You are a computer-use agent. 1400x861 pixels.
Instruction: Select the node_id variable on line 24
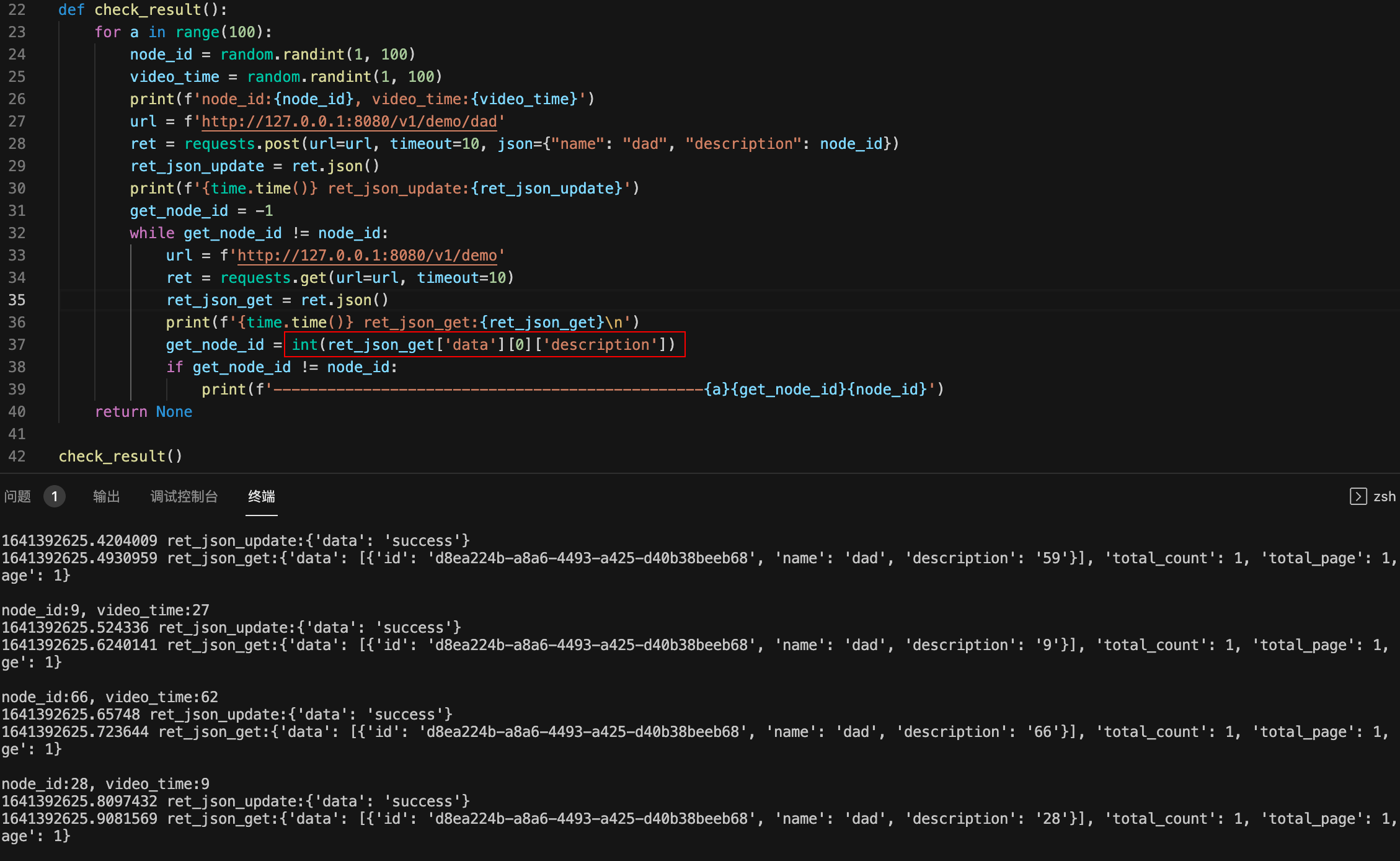click(161, 54)
